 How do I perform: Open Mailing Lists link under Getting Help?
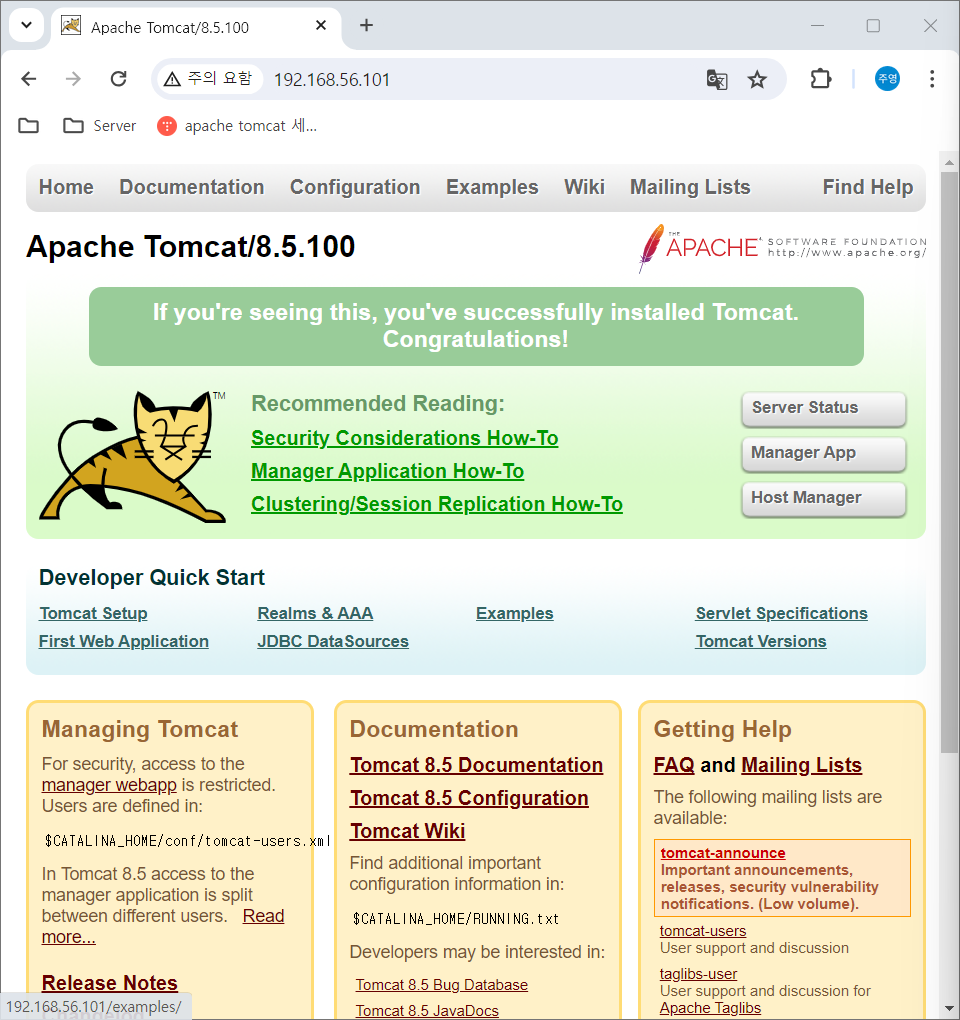click(801, 766)
